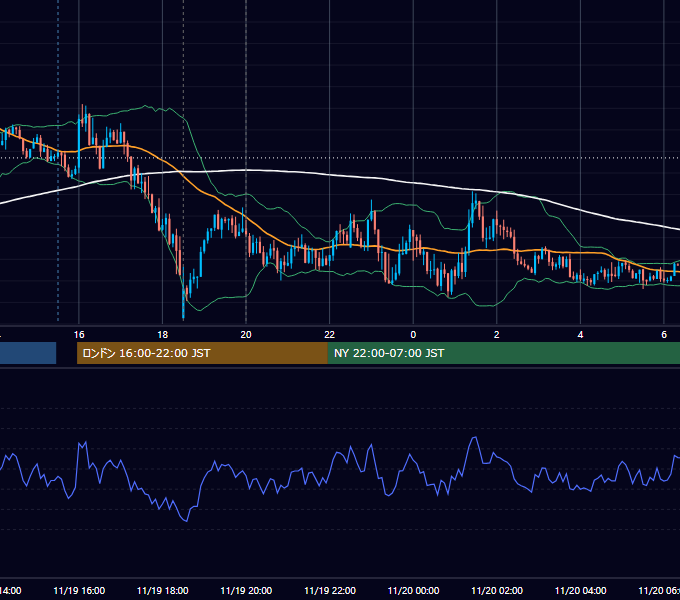
Task: Click the 18 hour axis label
Action: [163, 335]
